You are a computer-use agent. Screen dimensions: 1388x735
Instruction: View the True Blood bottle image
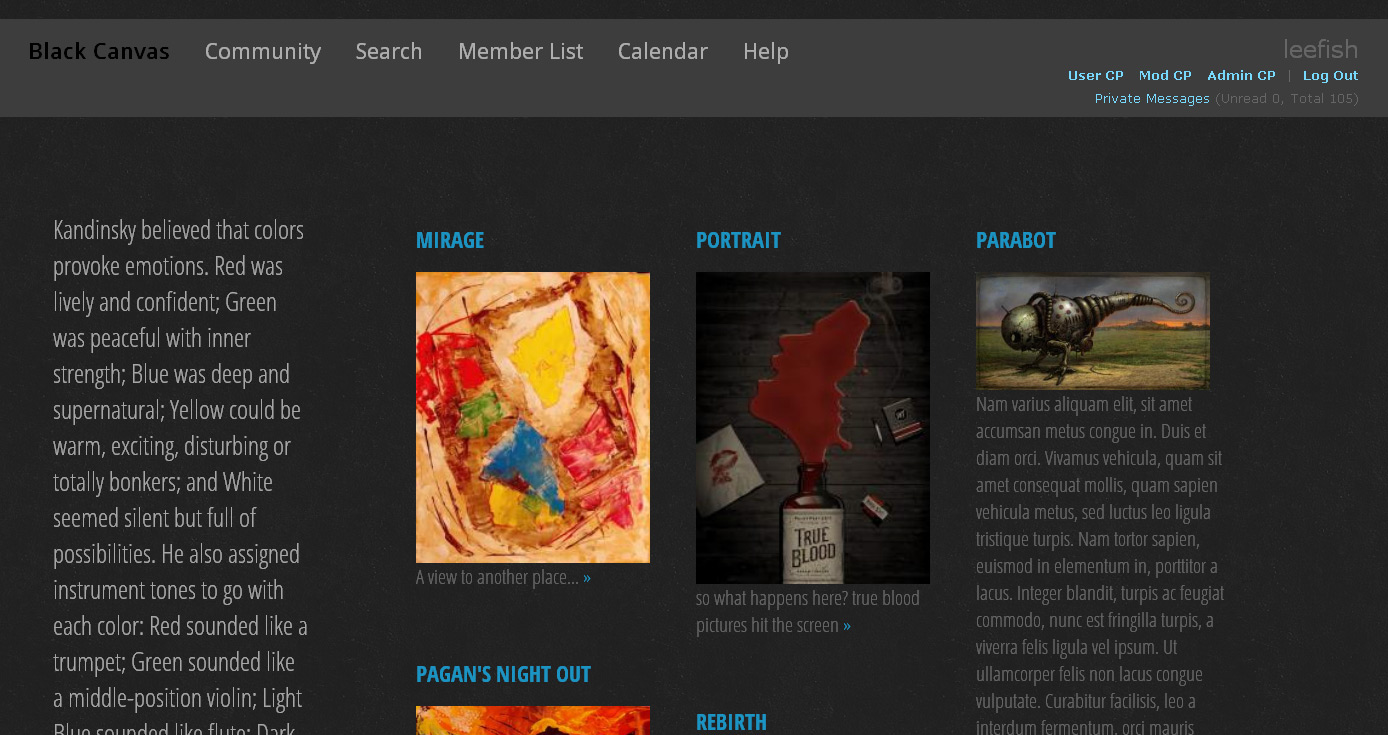[813, 428]
